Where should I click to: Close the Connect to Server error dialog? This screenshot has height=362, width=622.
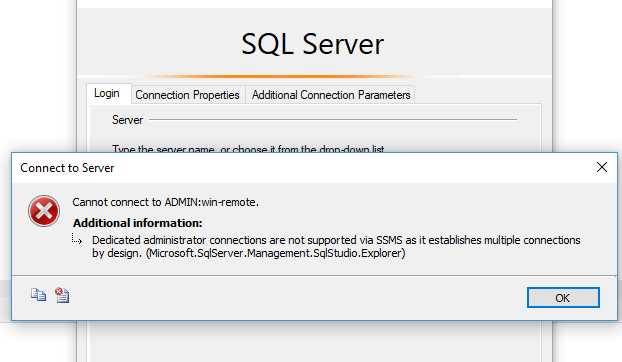(x=602, y=167)
